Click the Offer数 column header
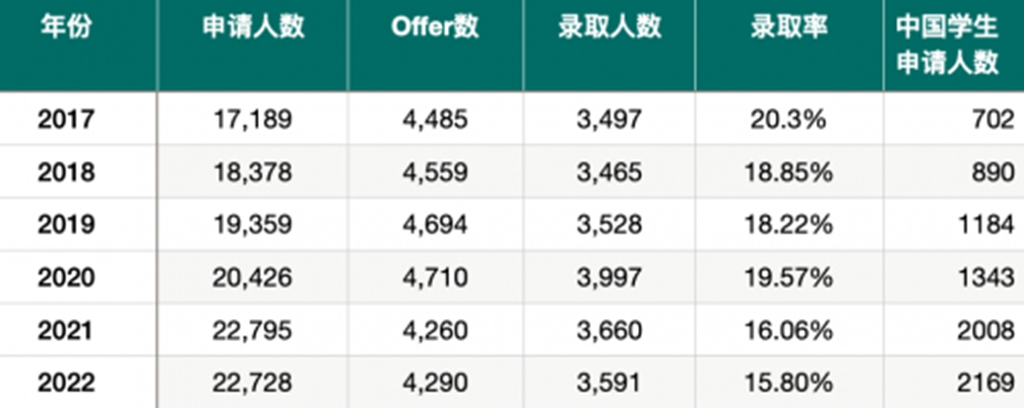 point(435,28)
